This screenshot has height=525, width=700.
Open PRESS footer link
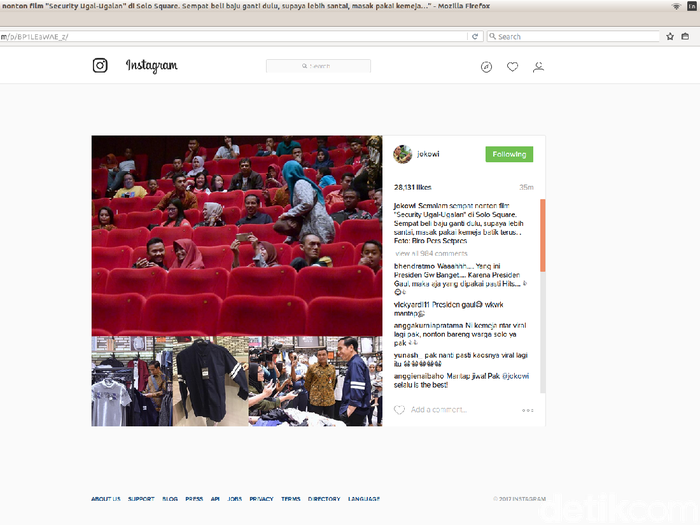[x=194, y=499]
